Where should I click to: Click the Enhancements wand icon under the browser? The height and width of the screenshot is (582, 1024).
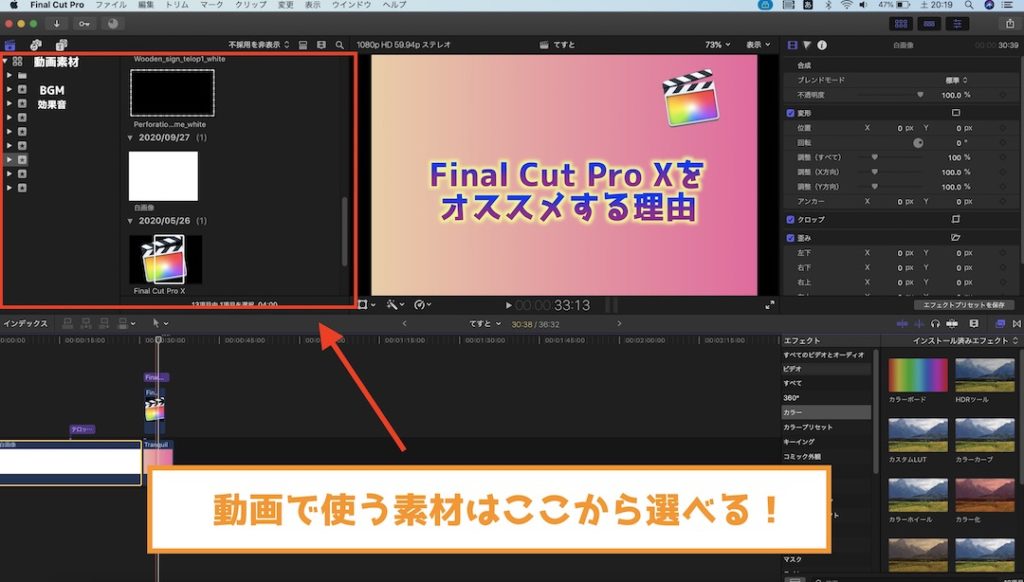click(x=391, y=305)
